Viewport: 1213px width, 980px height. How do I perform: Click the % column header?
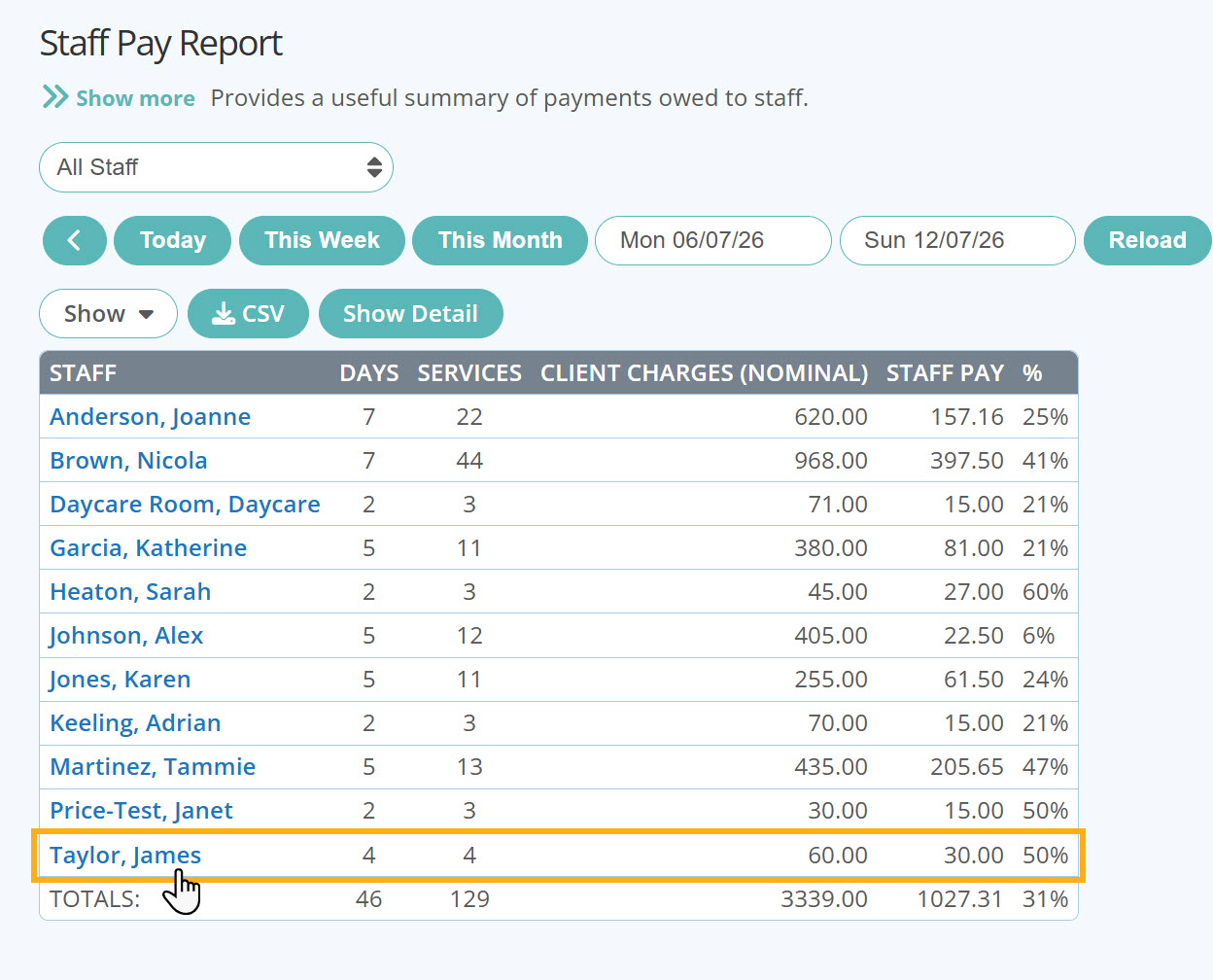[x=1032, y=373]
